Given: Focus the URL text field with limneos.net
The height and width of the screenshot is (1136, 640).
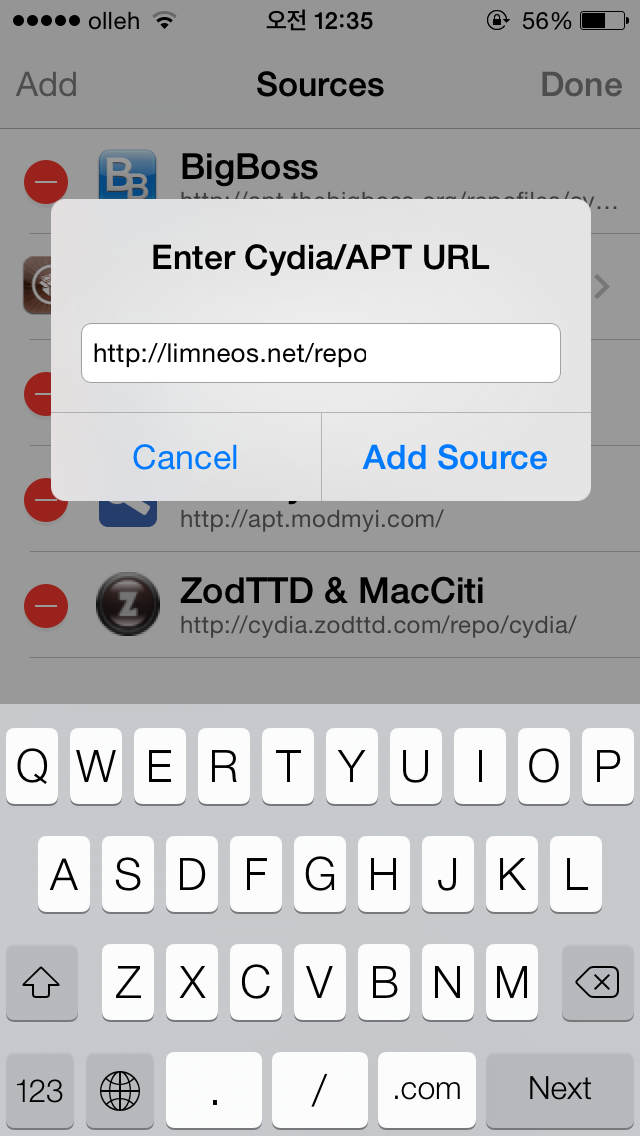Looking at the screenshot, I should point(320,353).
